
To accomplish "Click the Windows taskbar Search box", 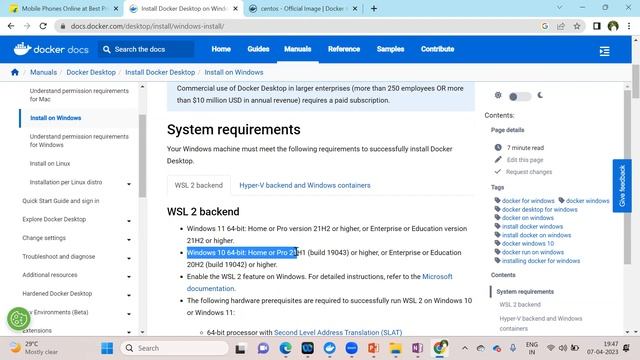I will 174,348.
